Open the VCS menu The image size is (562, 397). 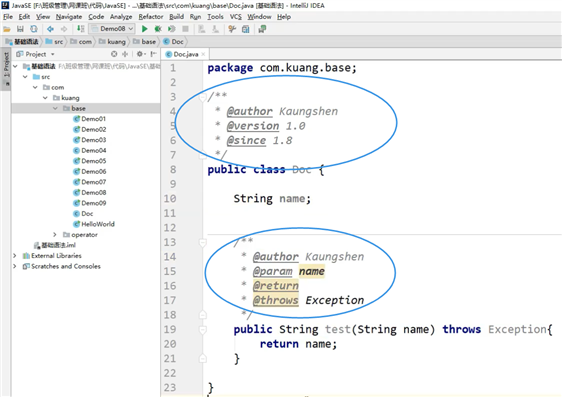point(235,17)
